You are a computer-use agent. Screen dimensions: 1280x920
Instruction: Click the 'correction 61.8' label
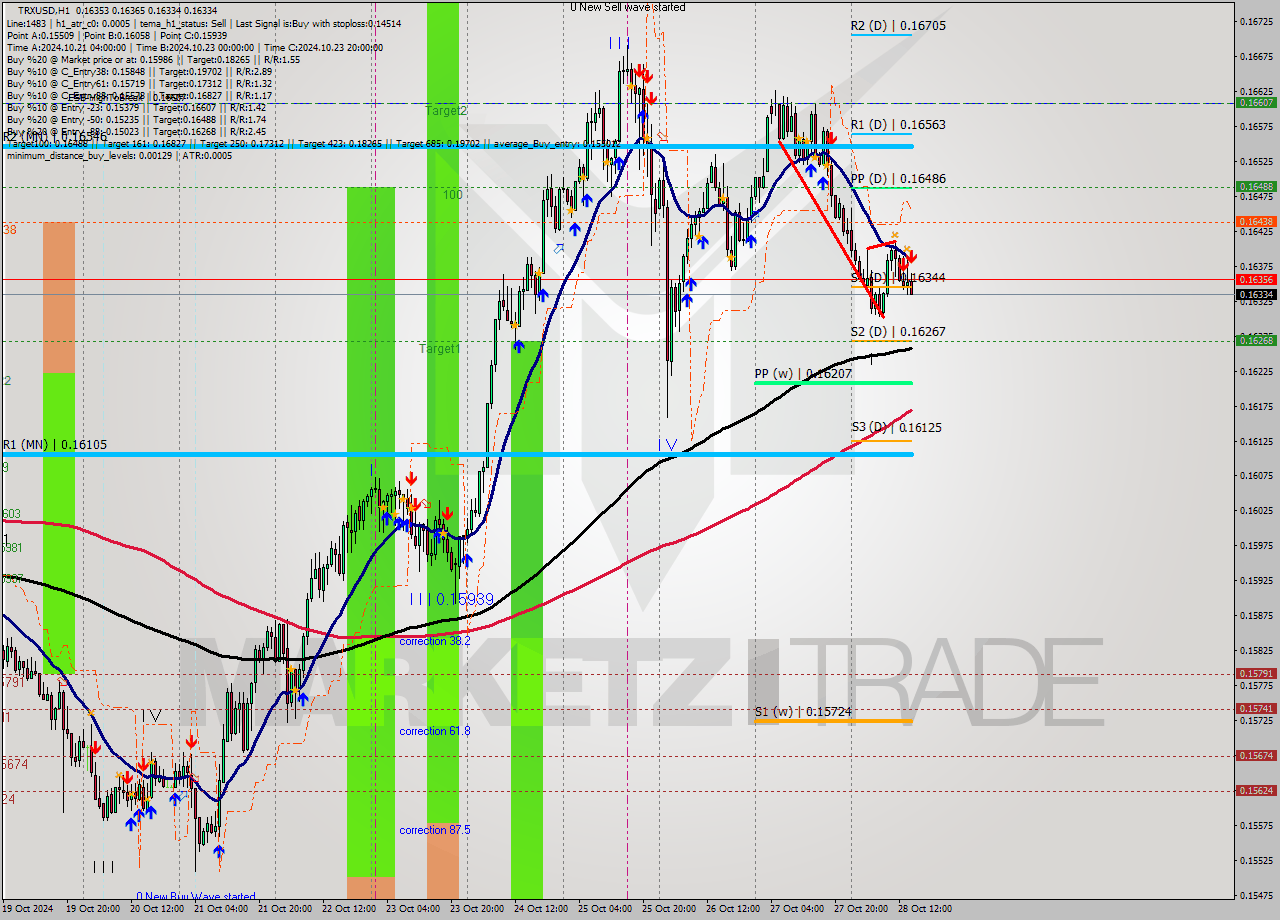pos(434,731)
